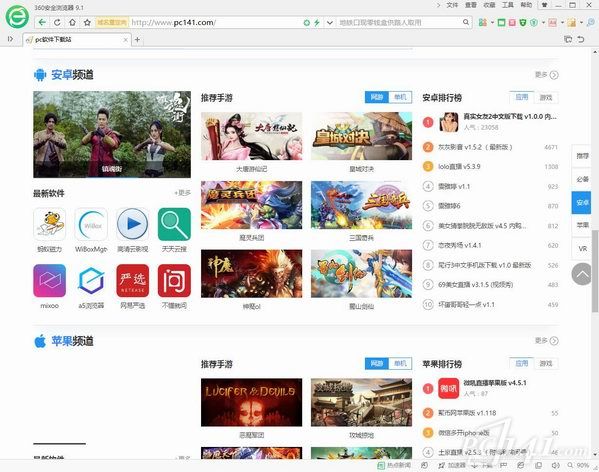This screenshot has width=599, height=472.
Task: Bookmark the page with the star icon
Action: click(x=87, y=23)
